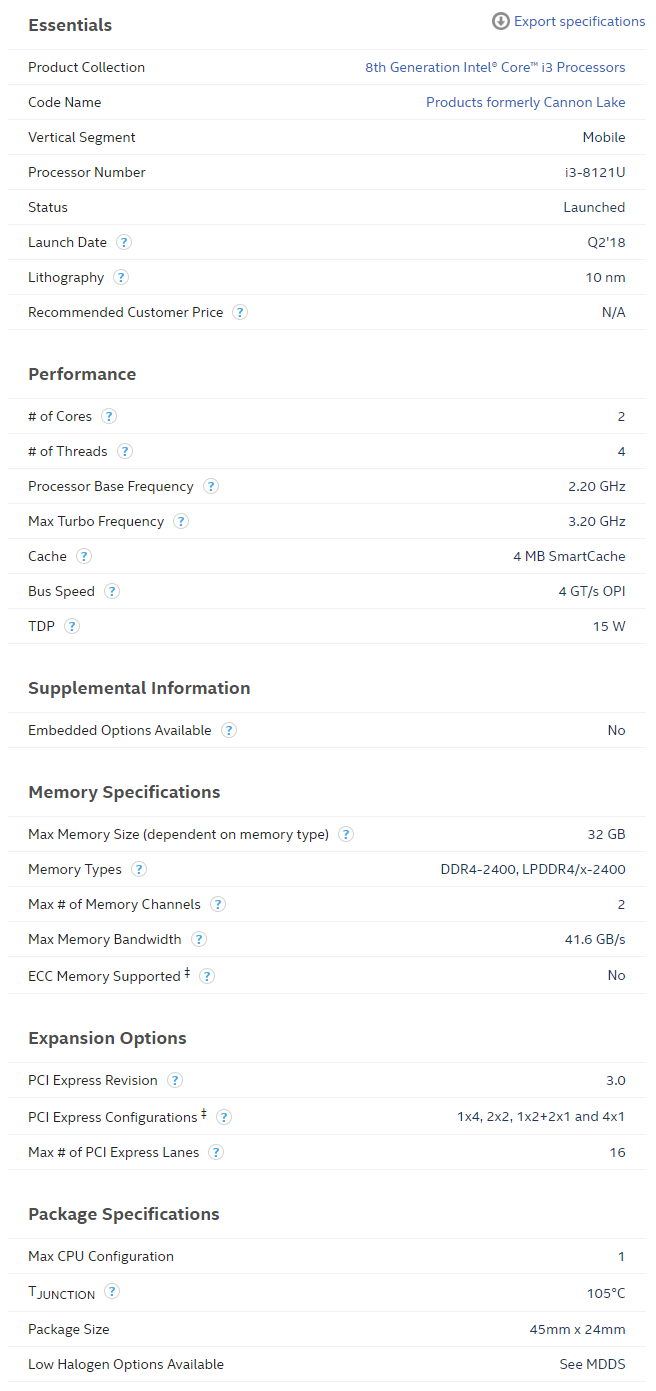Screen dimensions: 656x1391
Task: Follow Products formerly Cannon Lake link
Action: coord(525,102)
